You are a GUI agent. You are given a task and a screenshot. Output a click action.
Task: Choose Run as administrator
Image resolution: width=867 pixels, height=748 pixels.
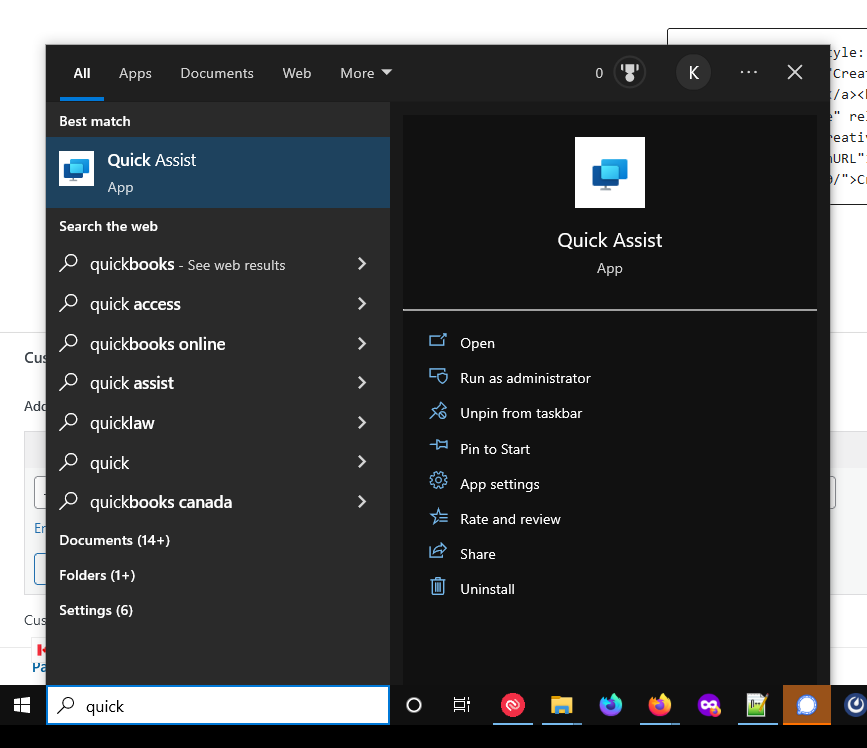[510, 378]
